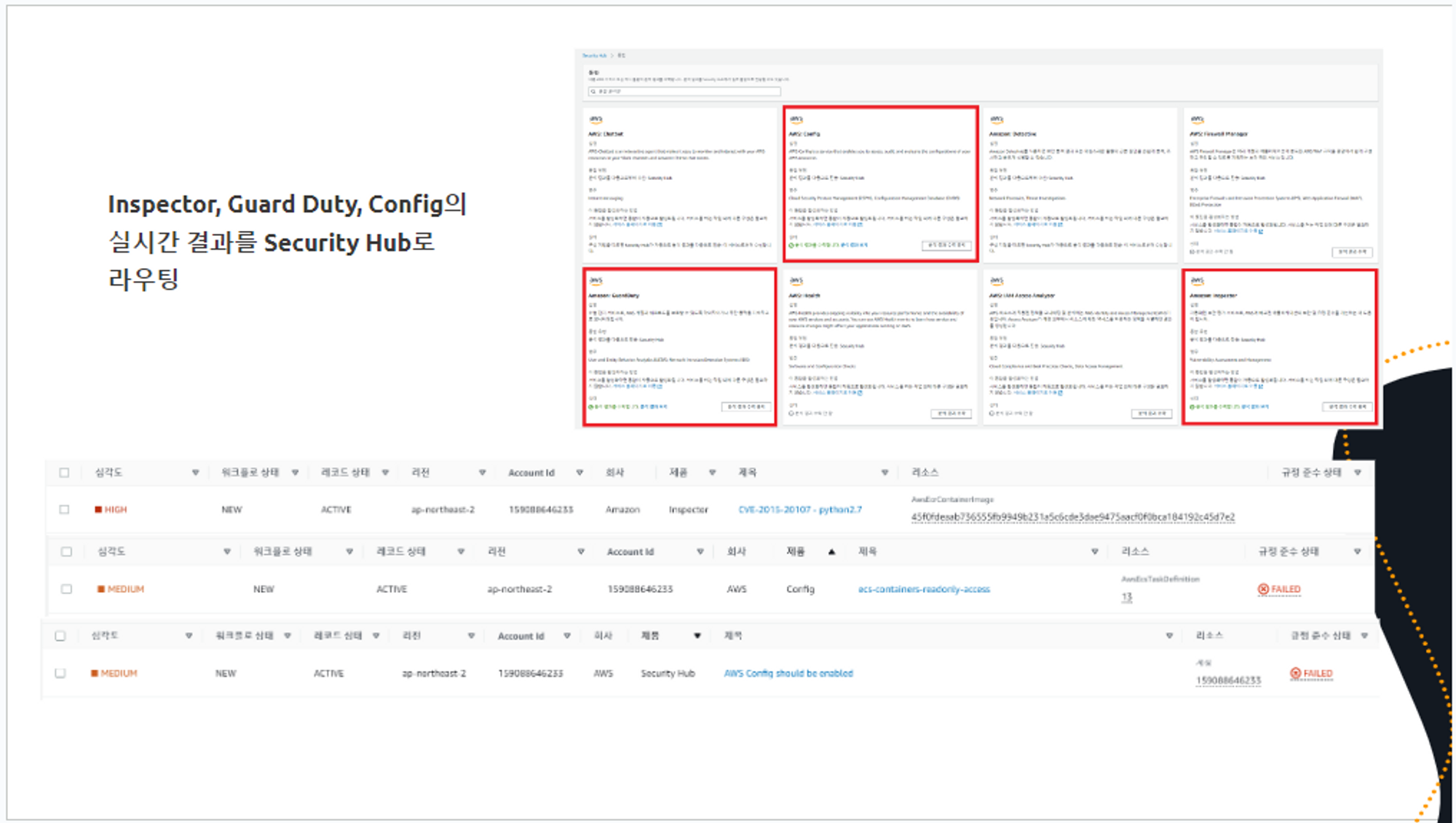Click the AWS logo on Amazon Detective card

click(x=996, y=119)
